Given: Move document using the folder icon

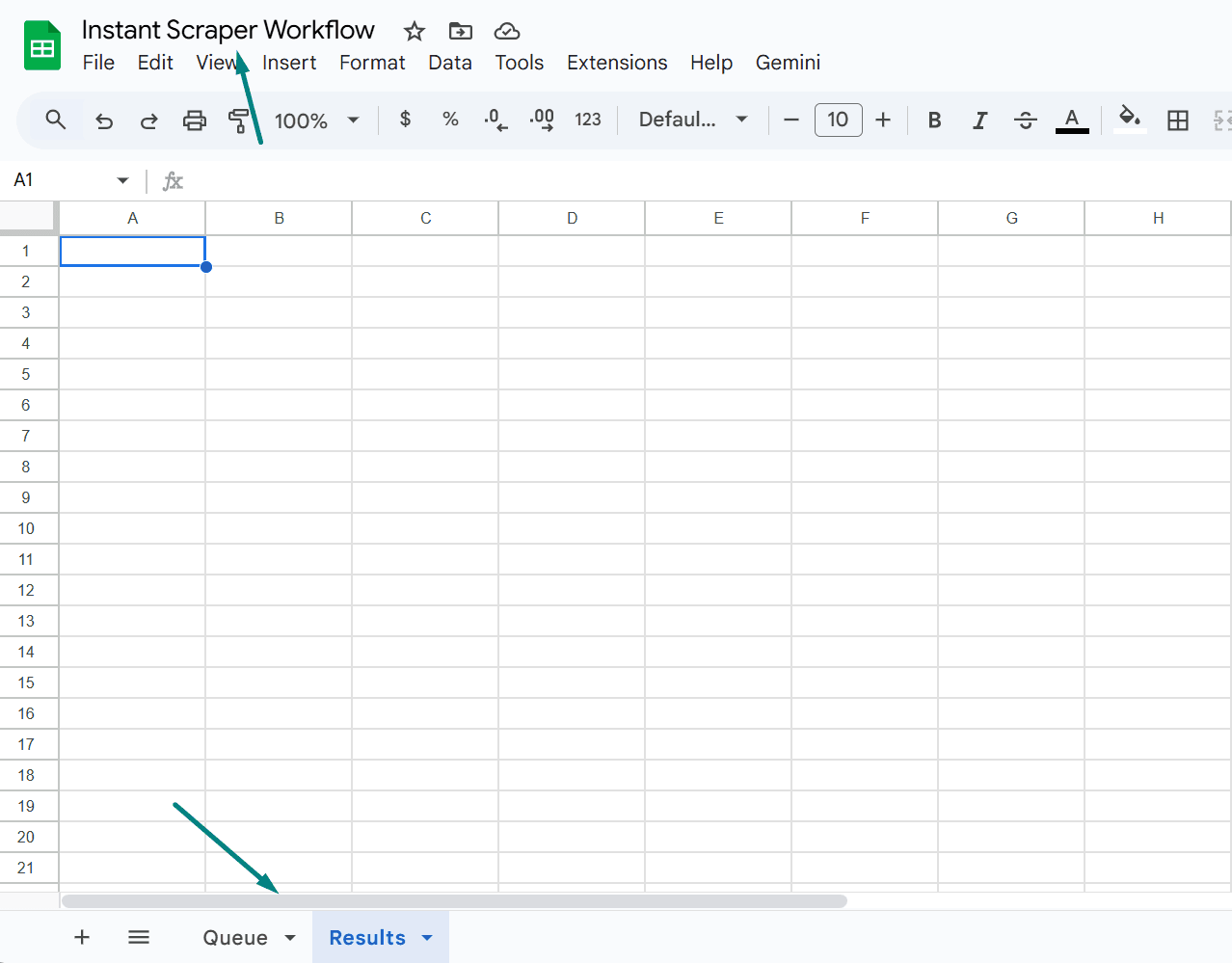Looking at the screenshot, I should coord(461,32).
